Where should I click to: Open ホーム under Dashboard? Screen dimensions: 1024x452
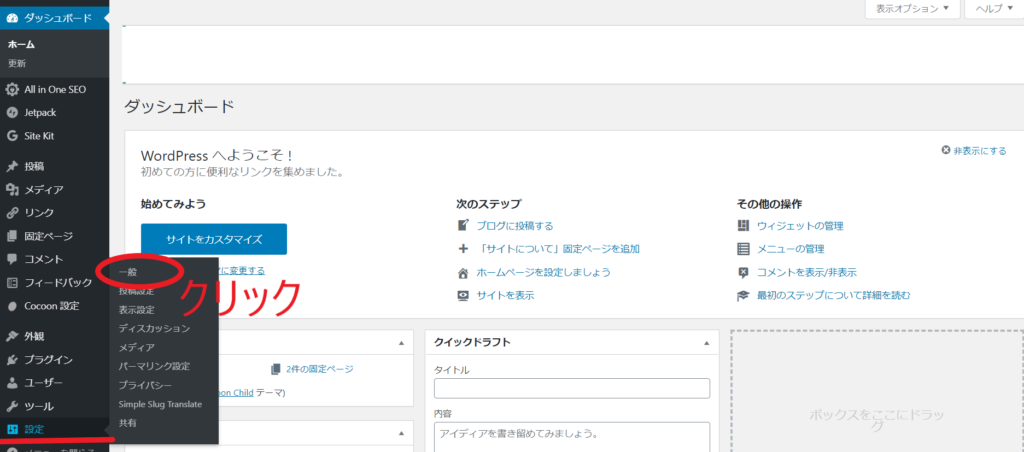point(21,44)
